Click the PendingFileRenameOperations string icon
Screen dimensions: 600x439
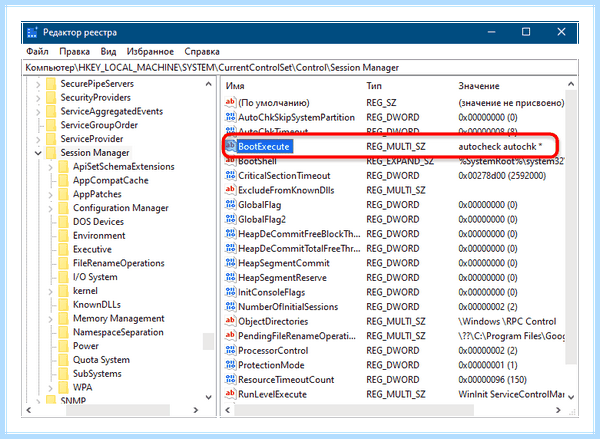230,336
